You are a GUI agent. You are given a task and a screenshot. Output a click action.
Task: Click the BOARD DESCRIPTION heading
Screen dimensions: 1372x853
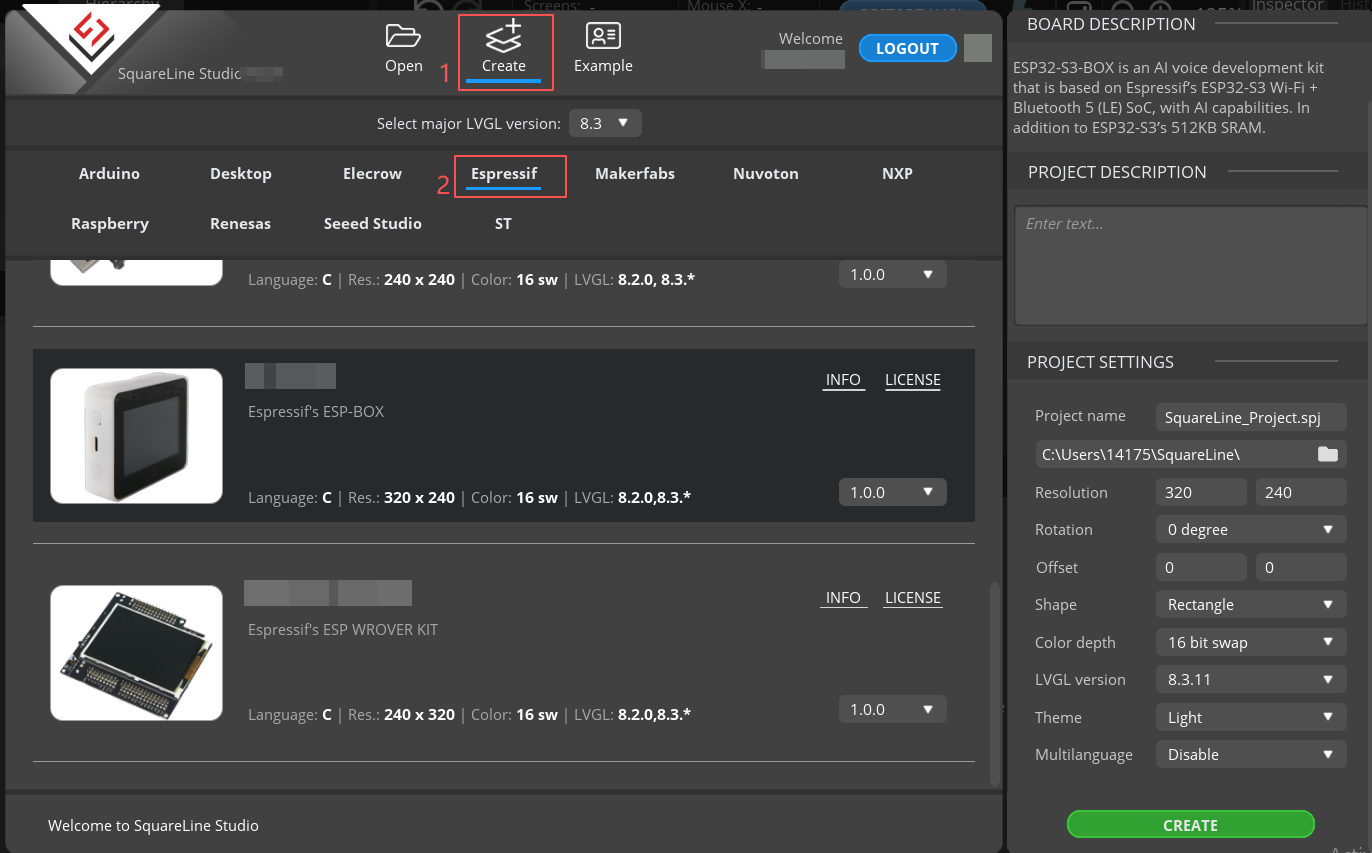pyautogui.click(x=1111, y=24)
